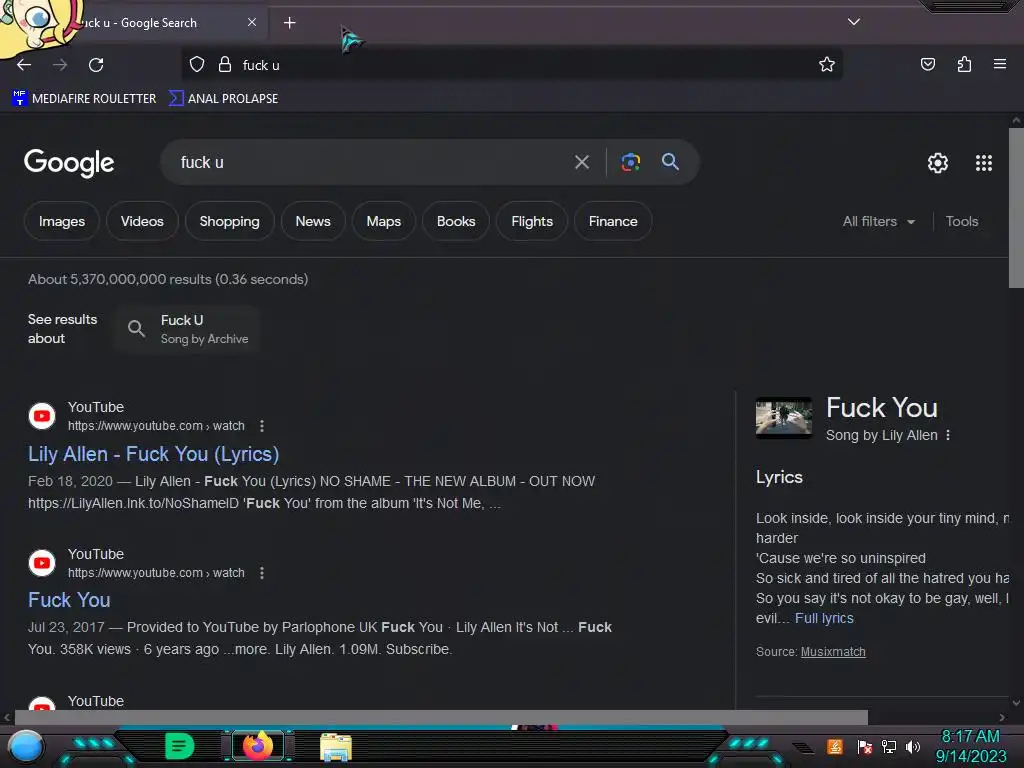The height and width of the screenshot is (768, 1024).
Task: Click the vertical page scrollbar thumb
Action: 1016,207
